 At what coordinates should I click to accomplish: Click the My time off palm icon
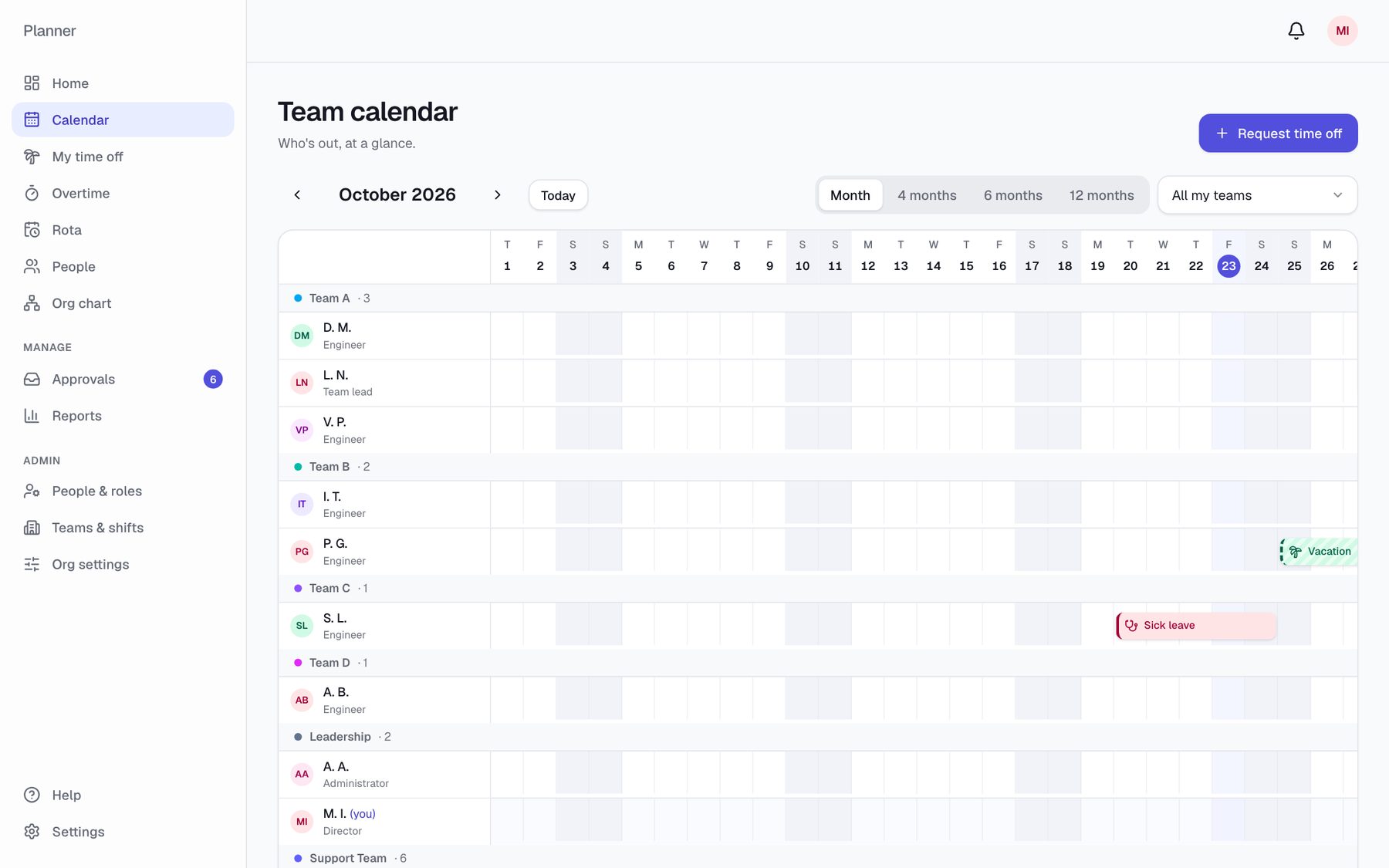(32, 157)
